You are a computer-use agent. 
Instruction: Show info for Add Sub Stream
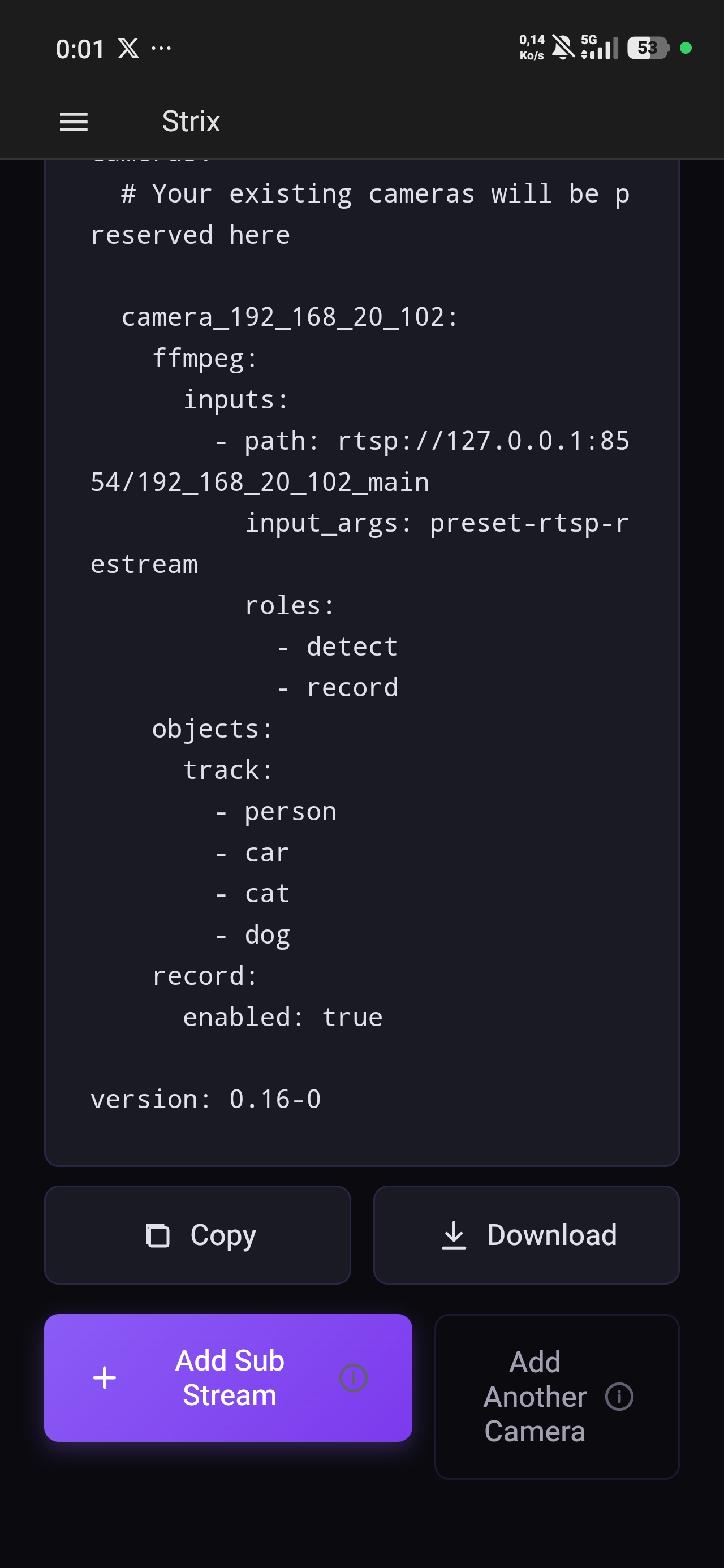point(353,1377)
